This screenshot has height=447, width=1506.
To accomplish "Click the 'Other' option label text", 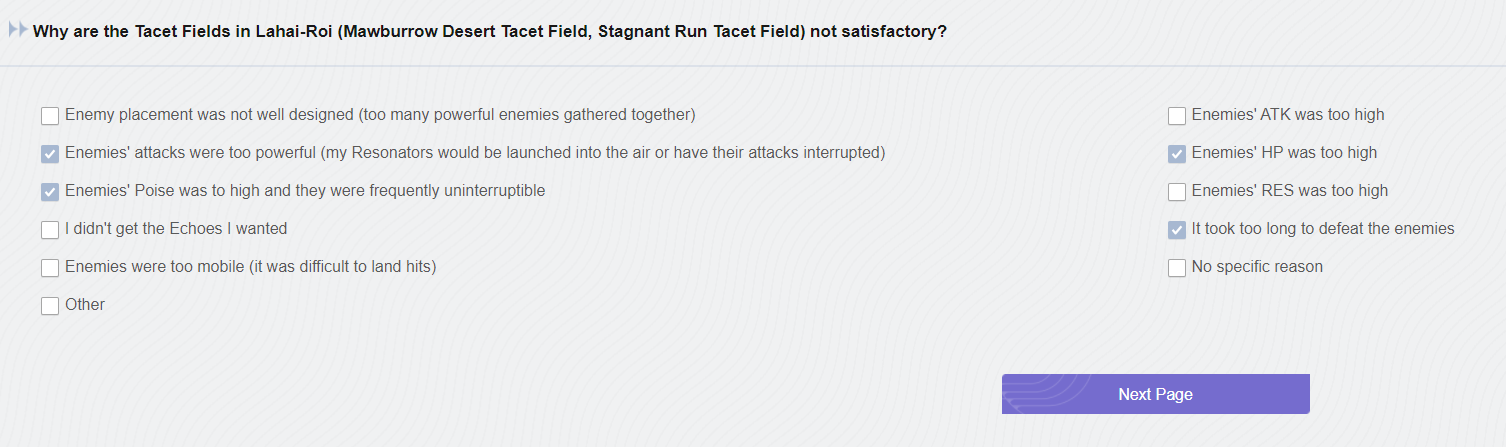I will (85, 305).
